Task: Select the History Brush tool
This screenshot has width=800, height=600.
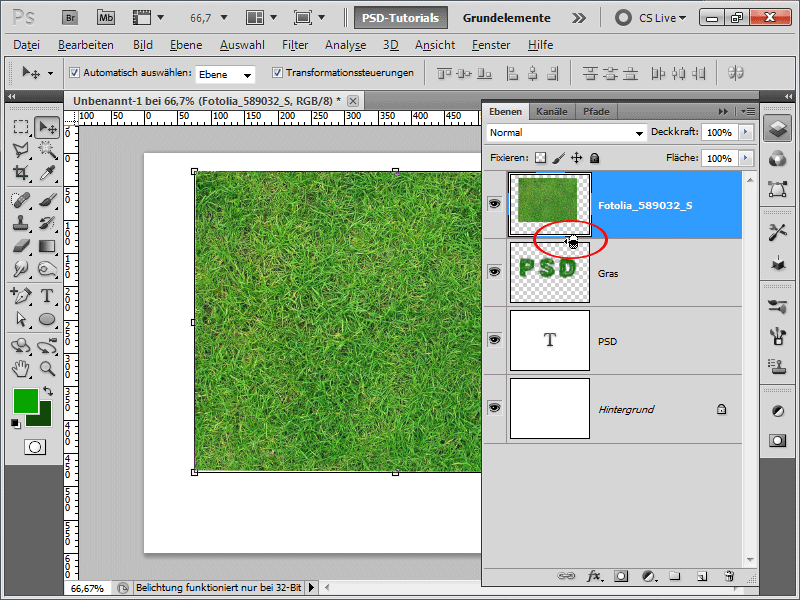Action: pos(47,222)
